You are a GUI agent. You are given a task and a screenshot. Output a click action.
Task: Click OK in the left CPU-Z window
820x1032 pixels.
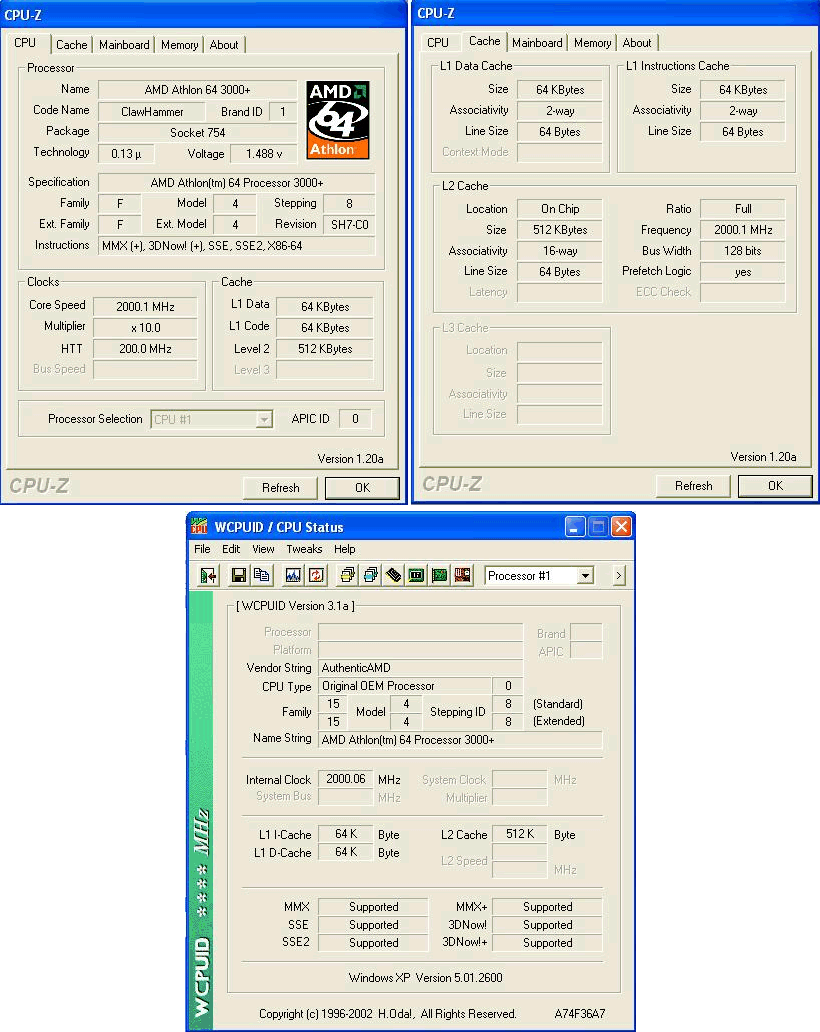pos(362,488)
